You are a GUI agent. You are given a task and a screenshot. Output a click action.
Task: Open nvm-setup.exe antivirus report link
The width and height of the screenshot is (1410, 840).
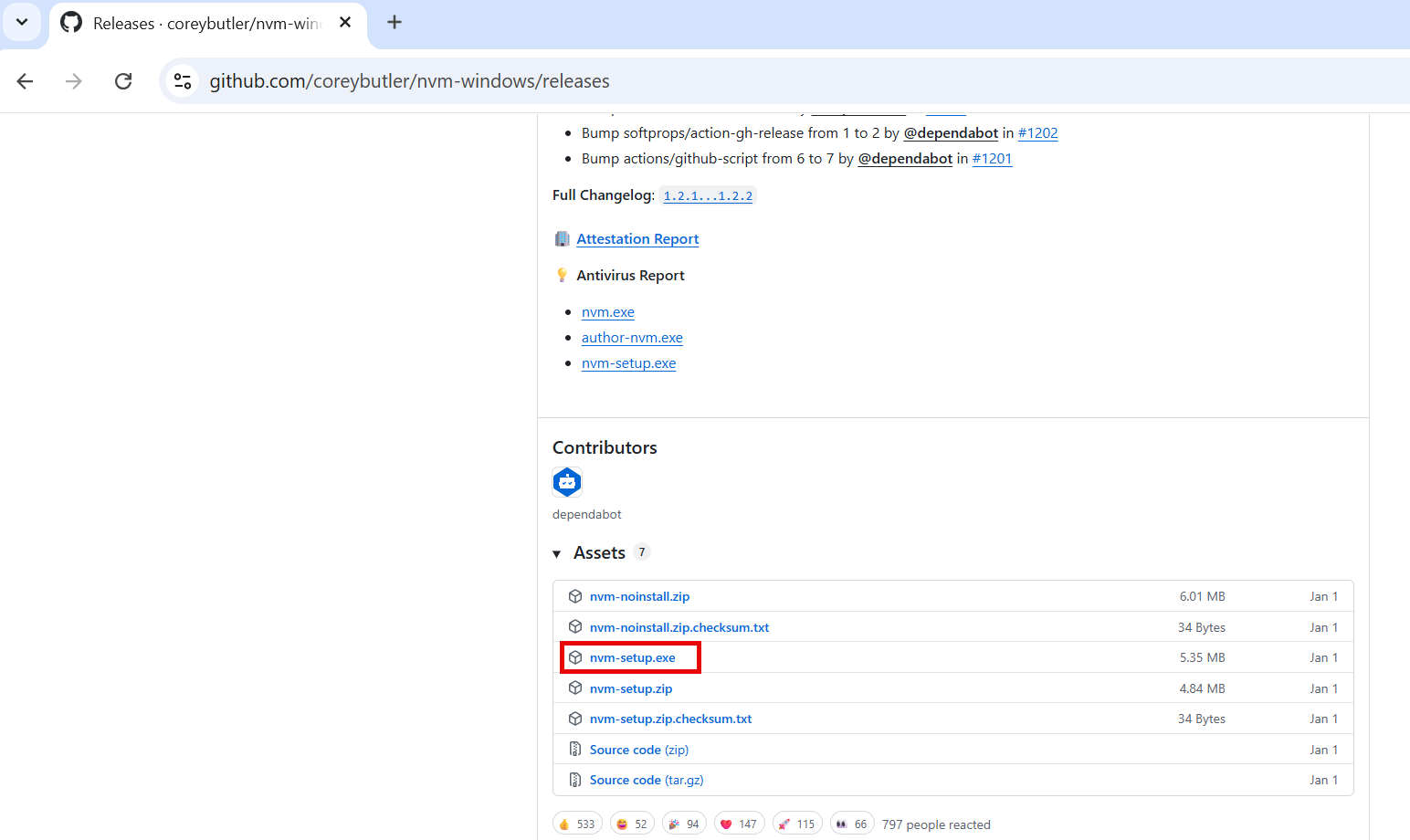point(628,363)
